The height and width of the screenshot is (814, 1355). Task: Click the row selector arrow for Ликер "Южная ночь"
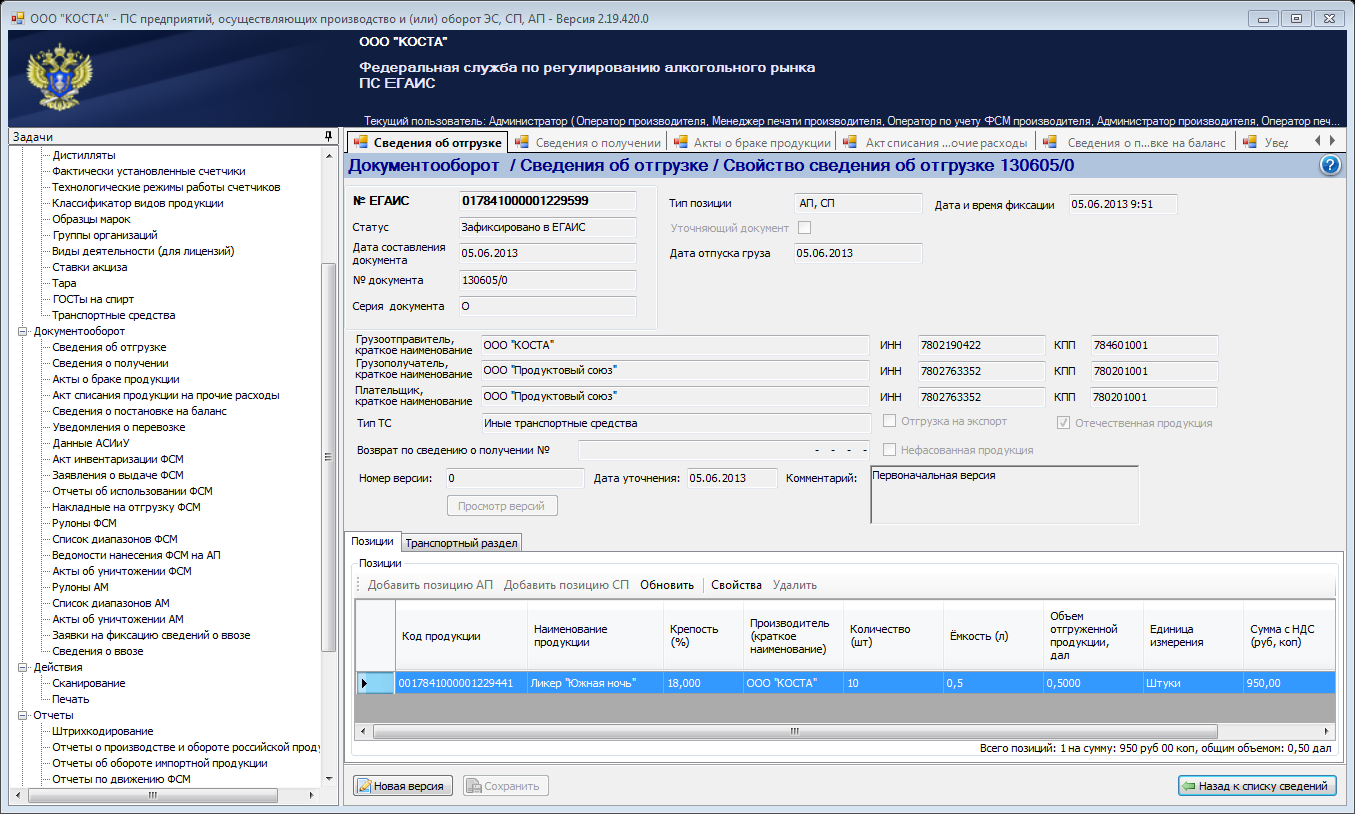point(375,683)
